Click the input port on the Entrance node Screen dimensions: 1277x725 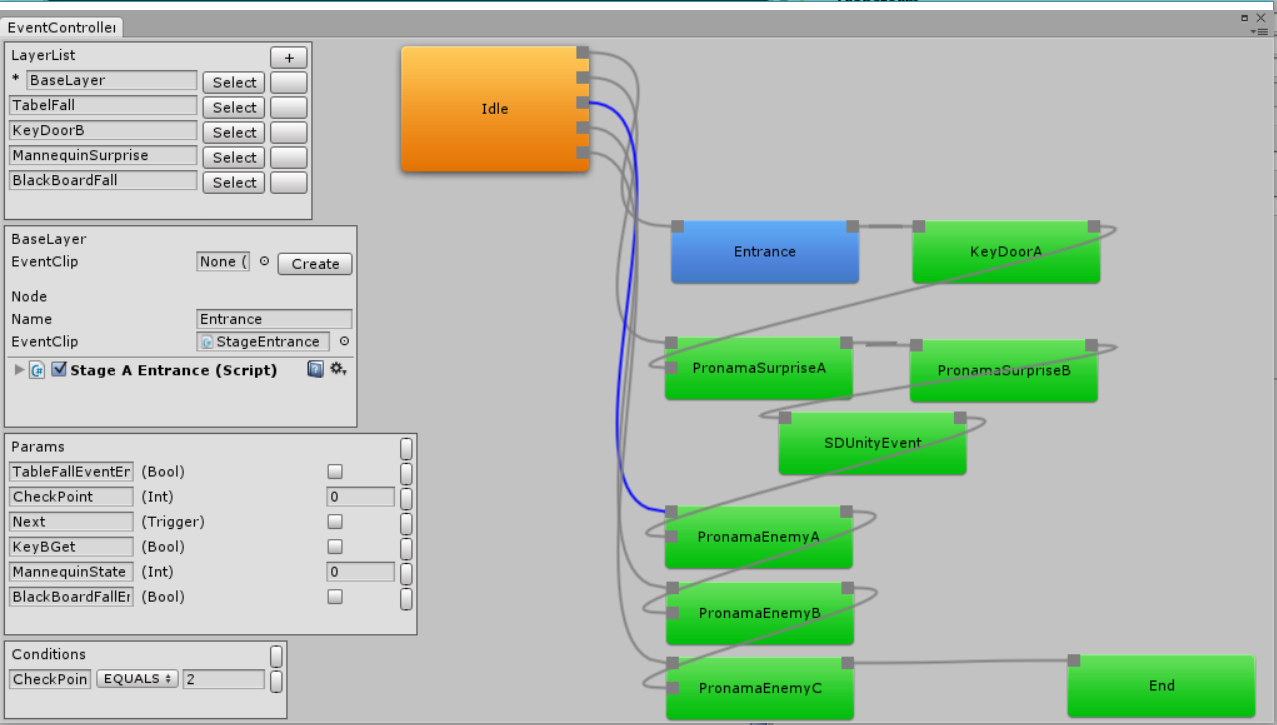[677, 226]
